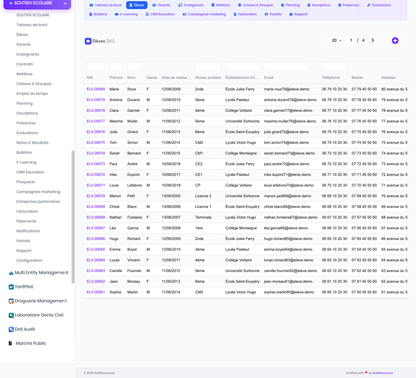The image size is (416, 378).
Task: Click the Terminale cell for Nathan Fontaine
Action: [x=203, y=217]
